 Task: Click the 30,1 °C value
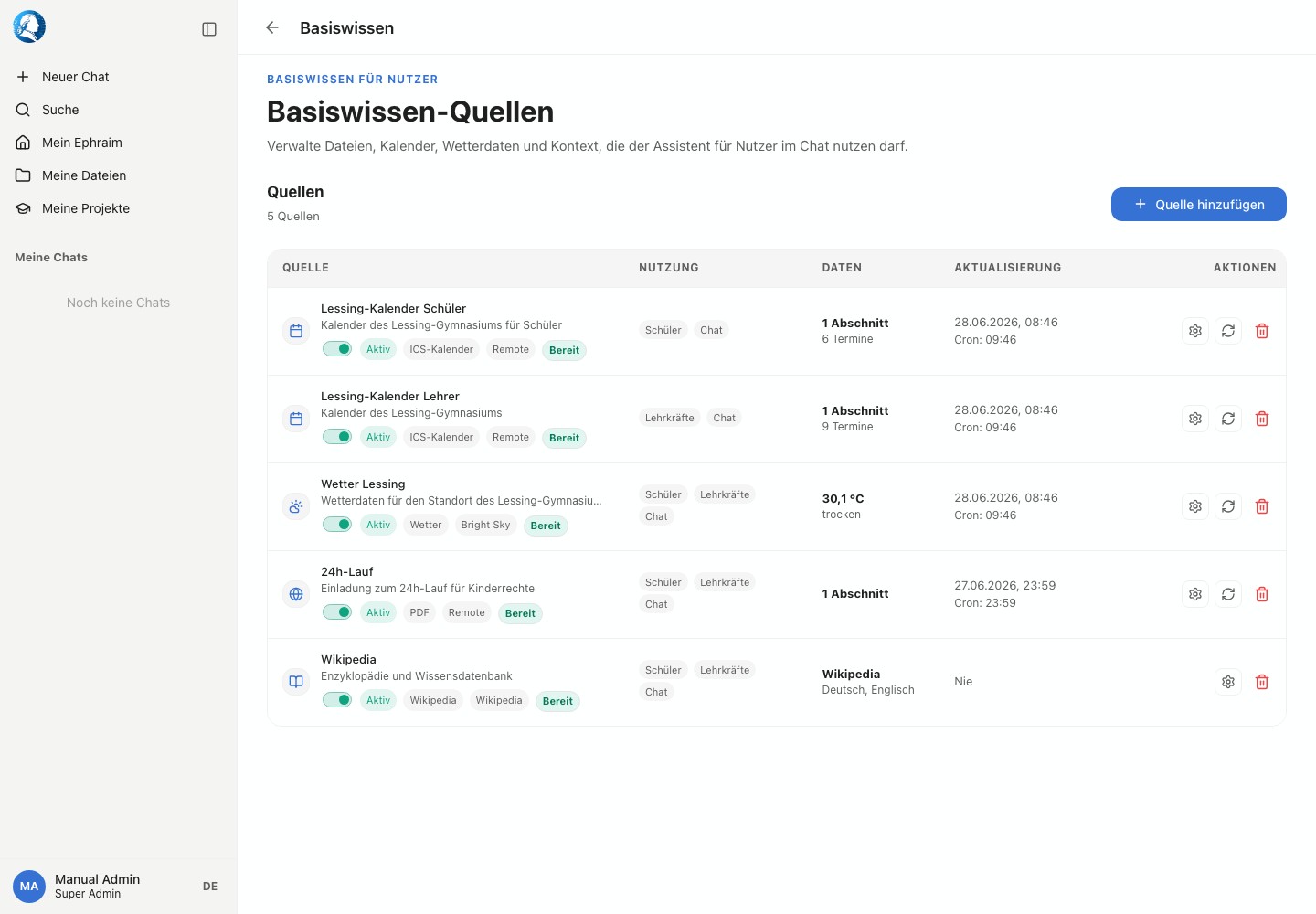(x=843, y=499)
